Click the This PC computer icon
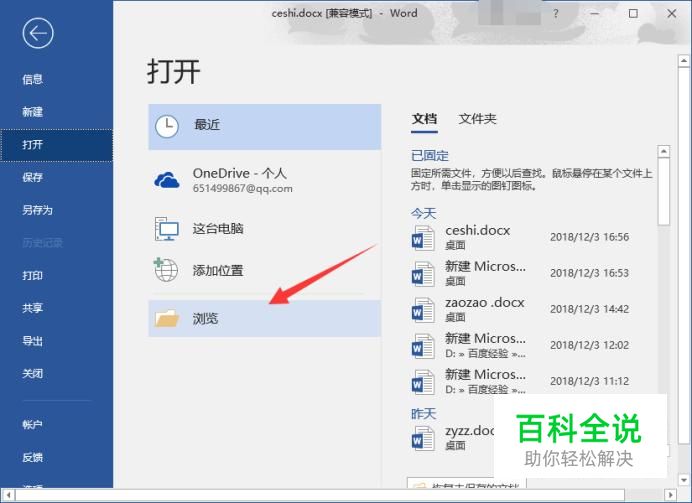Screen dimensions: 692x503 click(x=166, y=229)
